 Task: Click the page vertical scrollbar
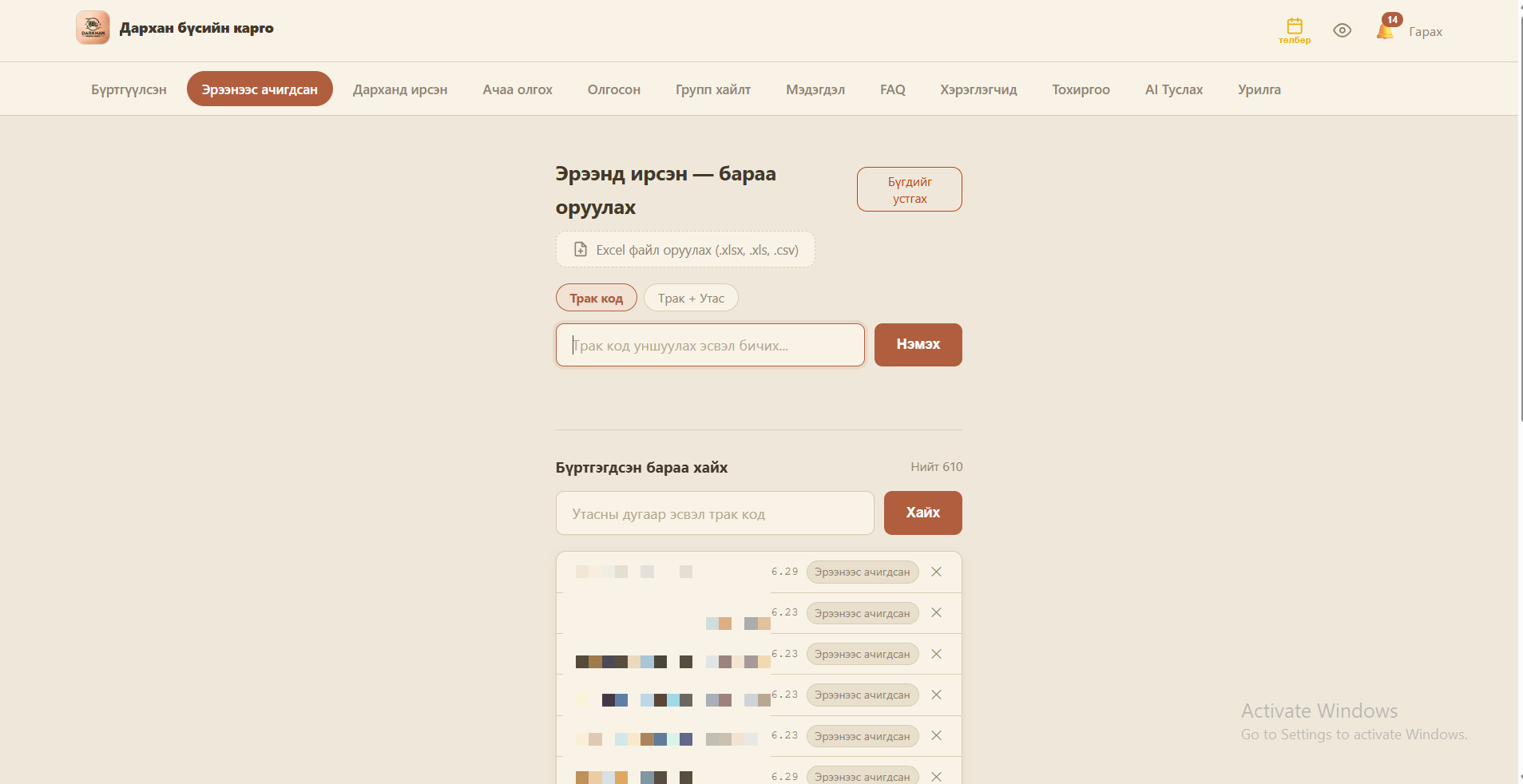(1520, 391)
